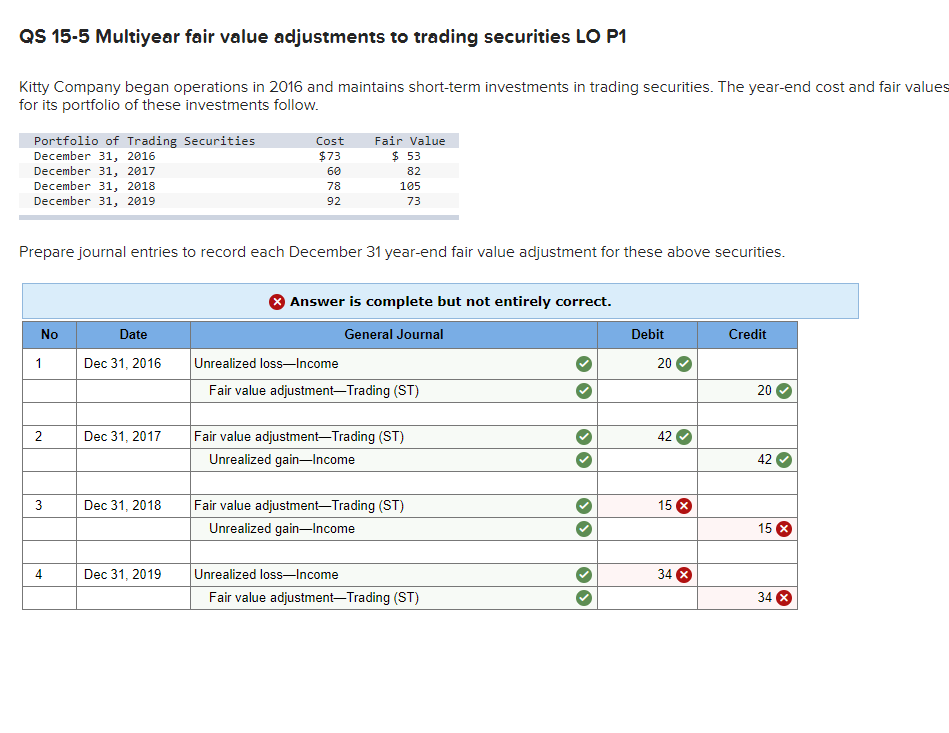Click green check beside 2016 credit 20

784,391
